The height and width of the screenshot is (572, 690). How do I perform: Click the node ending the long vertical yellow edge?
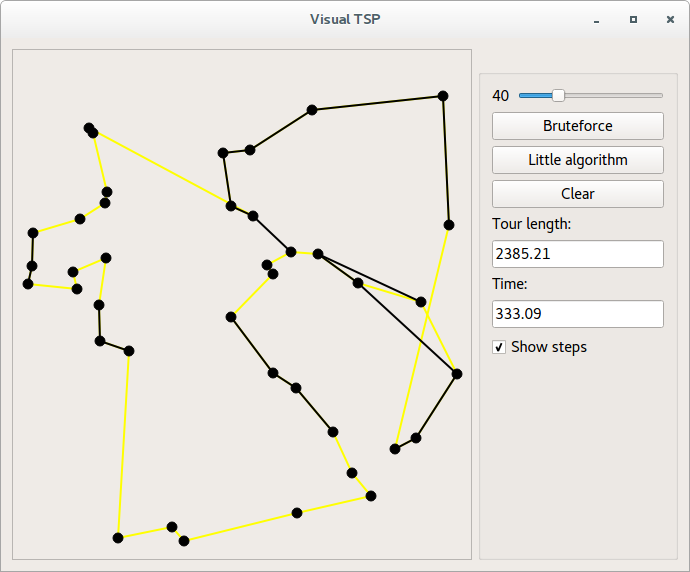(x=118, y=538)
